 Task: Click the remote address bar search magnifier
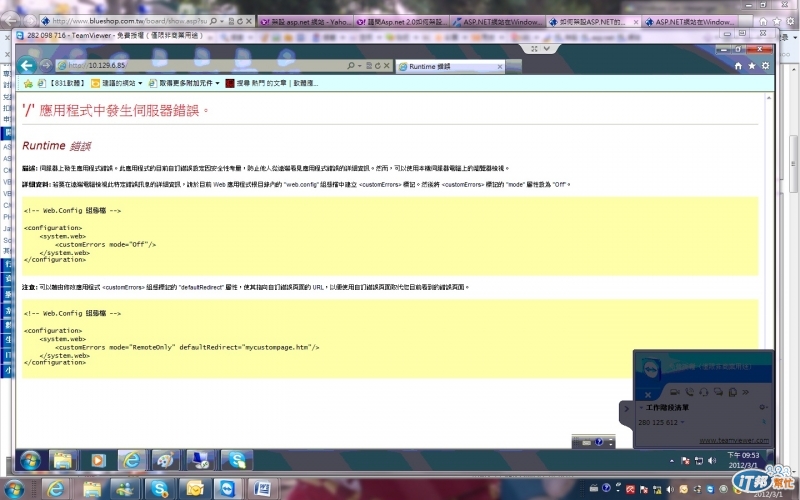(351, 65)
